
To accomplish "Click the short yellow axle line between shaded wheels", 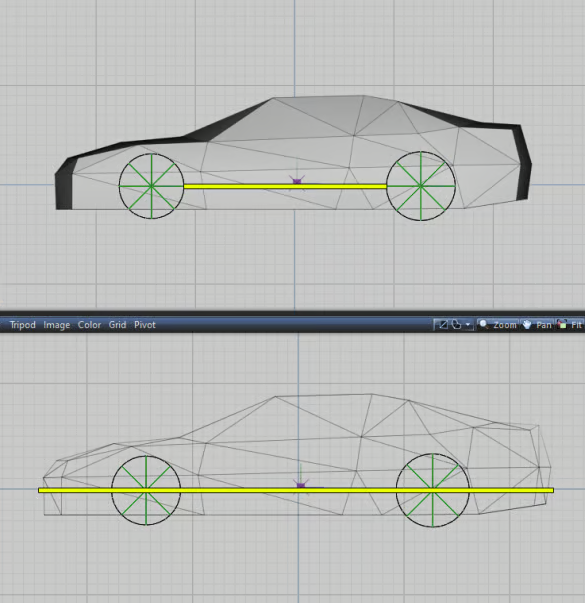I will tap(285, 187).
